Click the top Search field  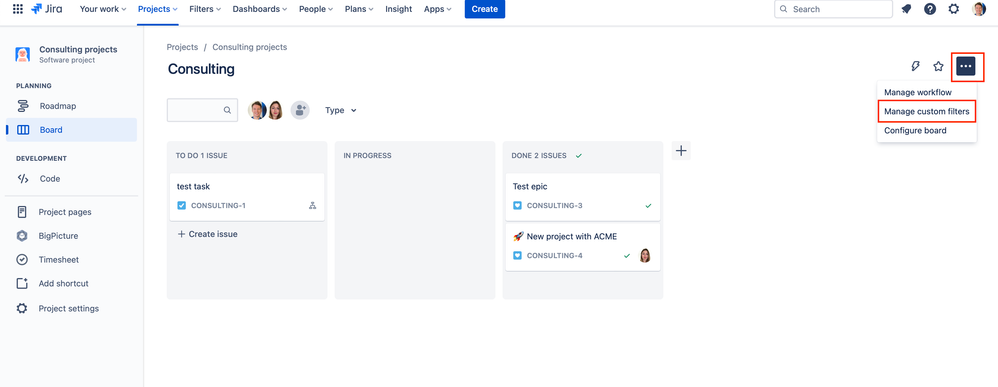click(x=833, y=9)
